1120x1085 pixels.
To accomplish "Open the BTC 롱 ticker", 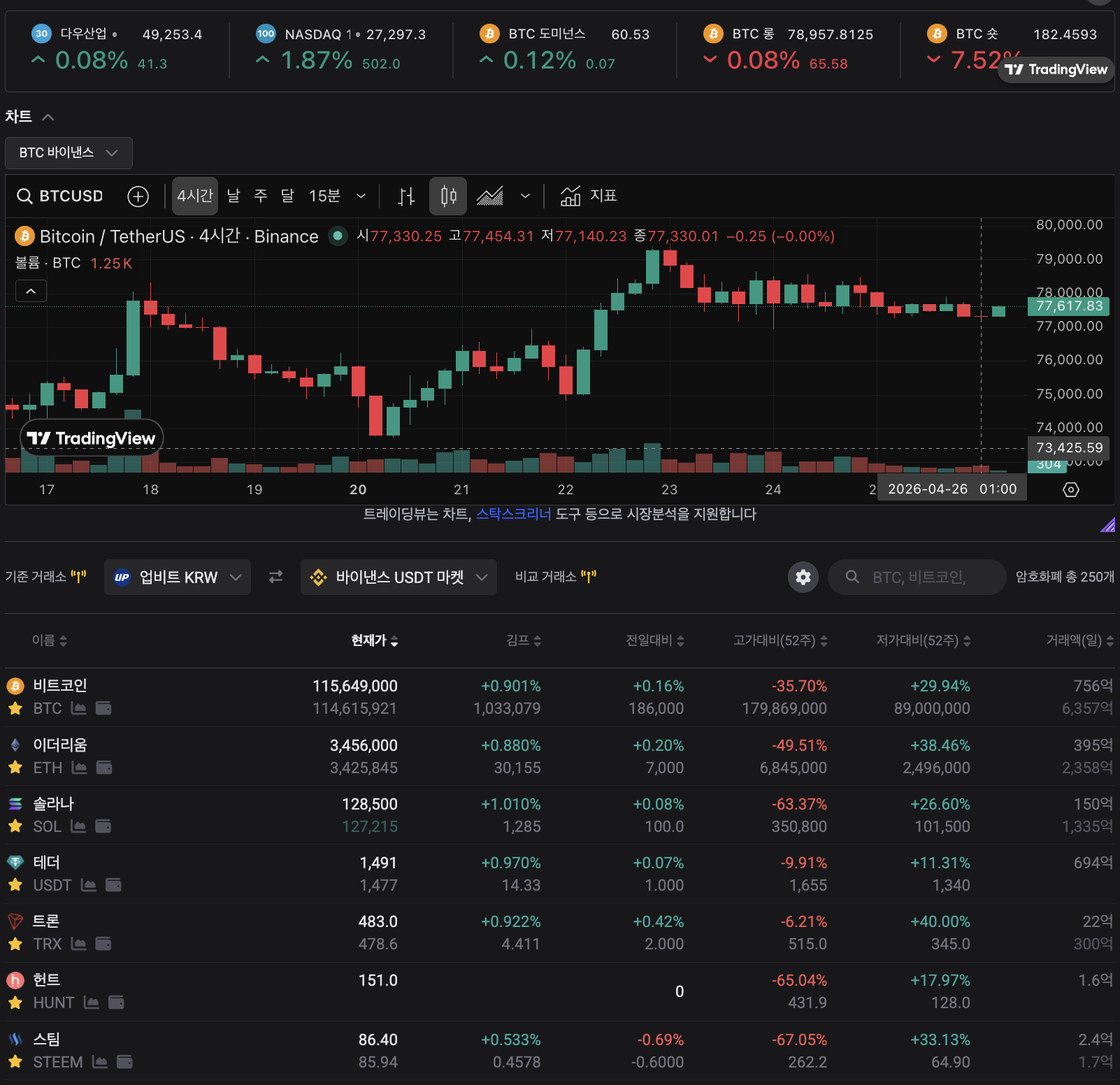I will tap(789, 48).
